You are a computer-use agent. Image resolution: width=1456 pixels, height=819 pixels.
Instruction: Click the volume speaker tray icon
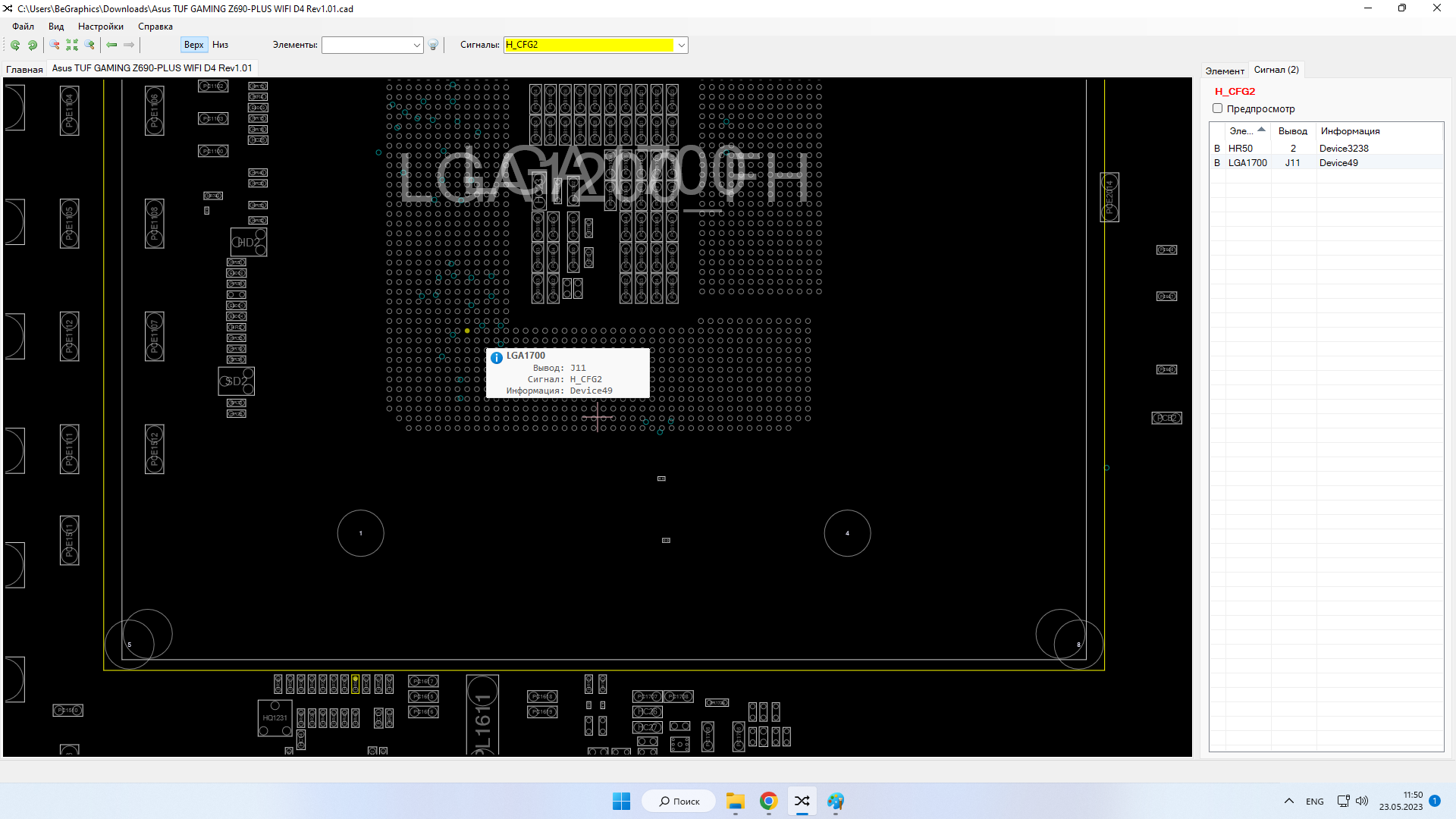click(x=1362, y=802)
